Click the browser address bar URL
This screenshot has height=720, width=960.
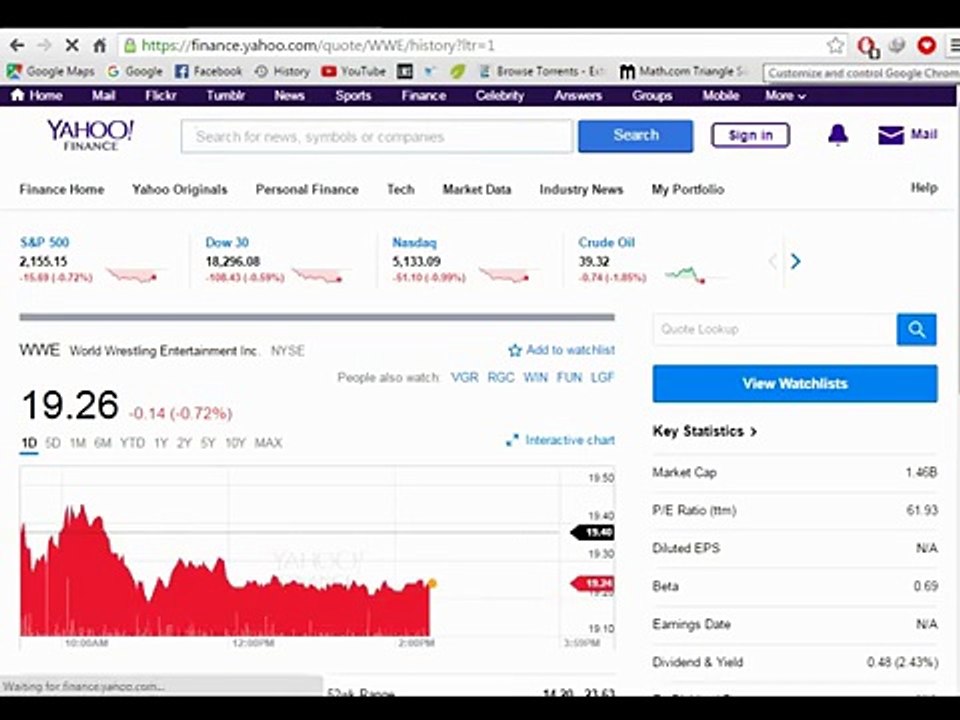point(318,45)
